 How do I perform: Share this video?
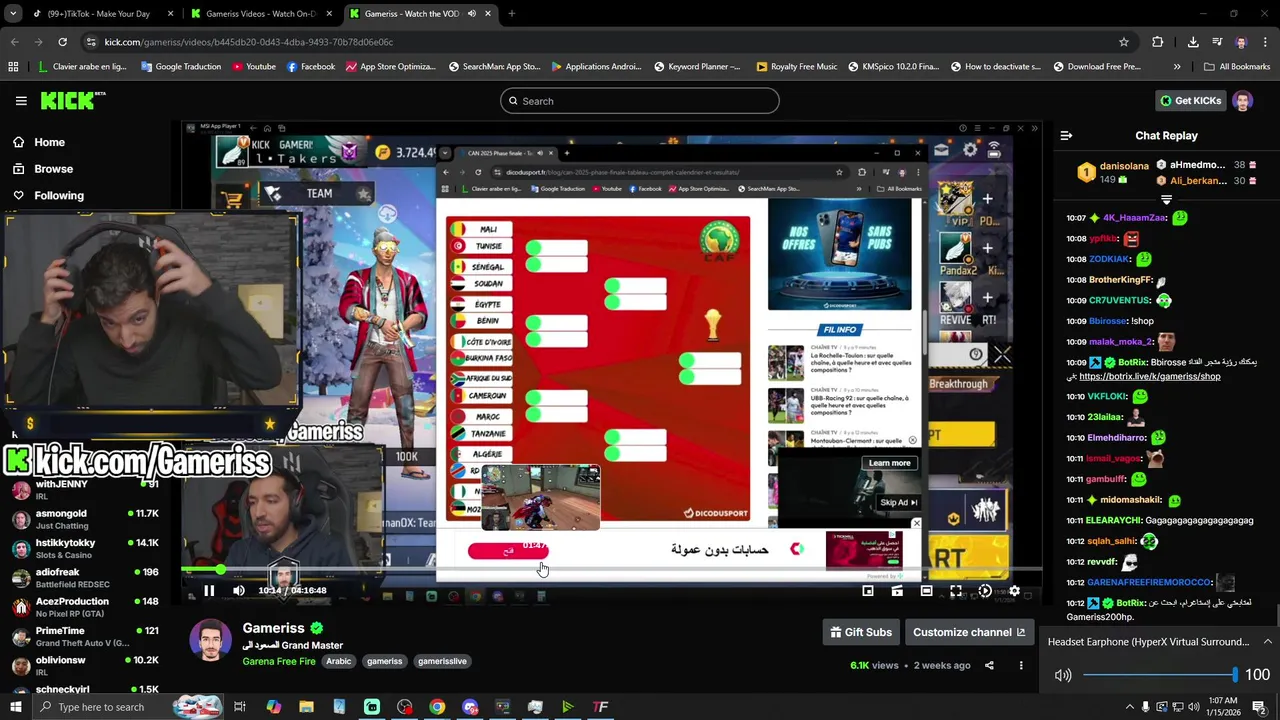click(989, 665)
